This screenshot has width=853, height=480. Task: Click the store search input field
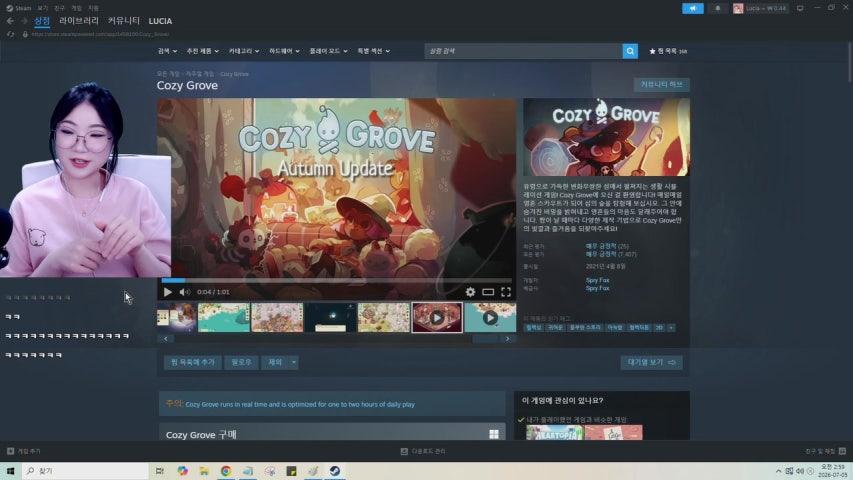click(x=523, y=51)
